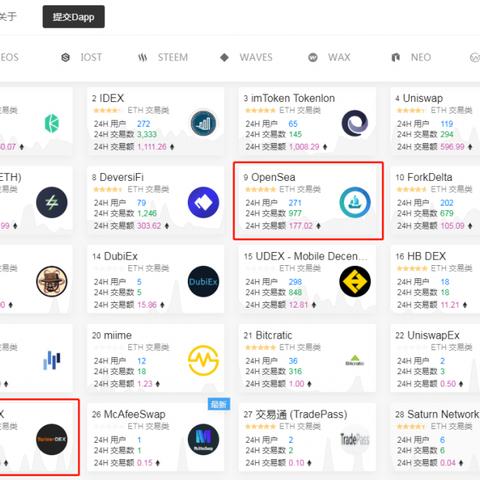480x480 pixels.
Task: Open the UniswapEx dapp title
Action: (433, 335)
